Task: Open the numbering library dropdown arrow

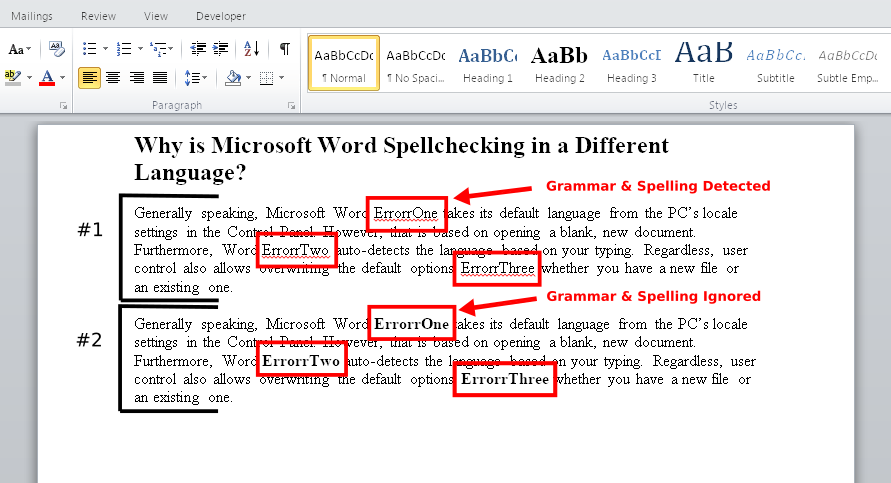Action: click(140, 49)
